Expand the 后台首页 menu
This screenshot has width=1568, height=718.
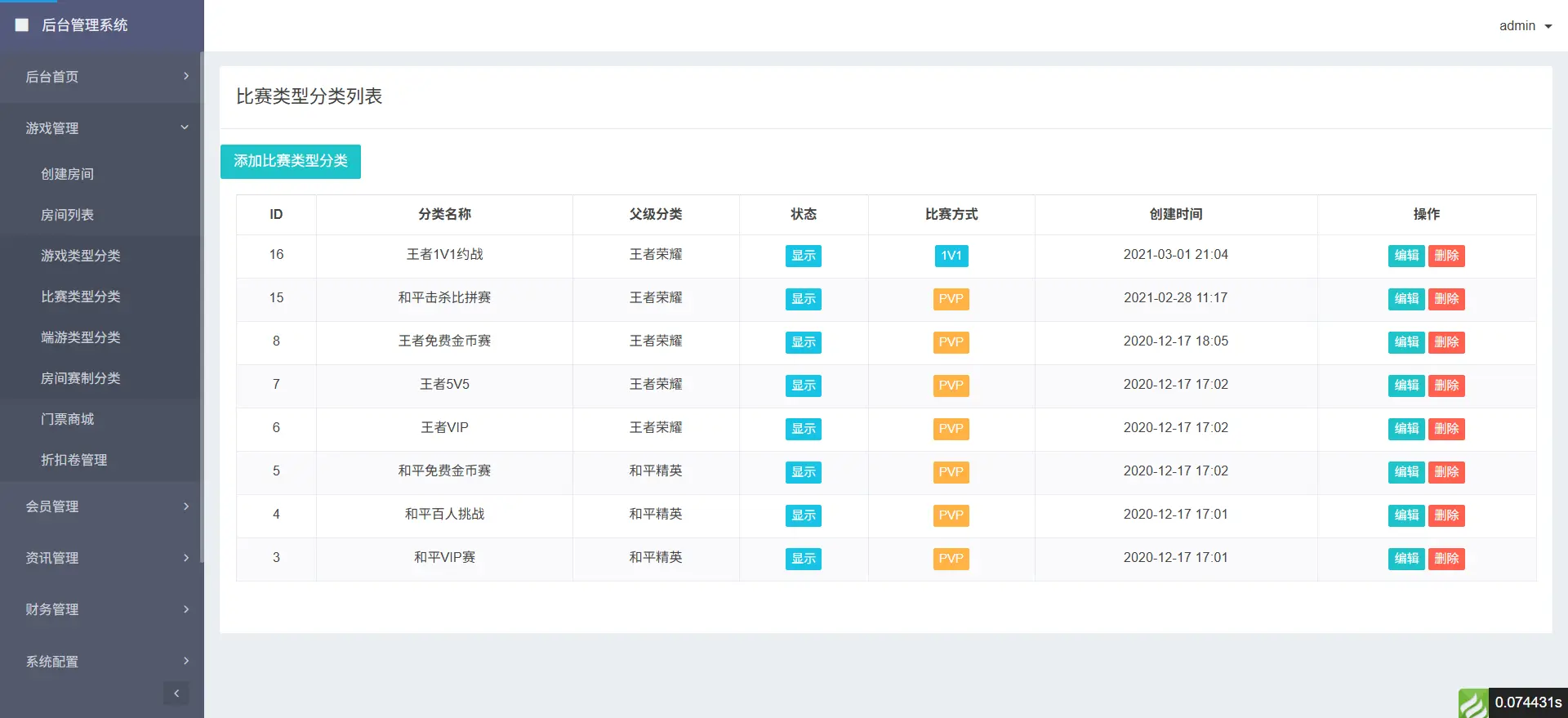[102, 77]
